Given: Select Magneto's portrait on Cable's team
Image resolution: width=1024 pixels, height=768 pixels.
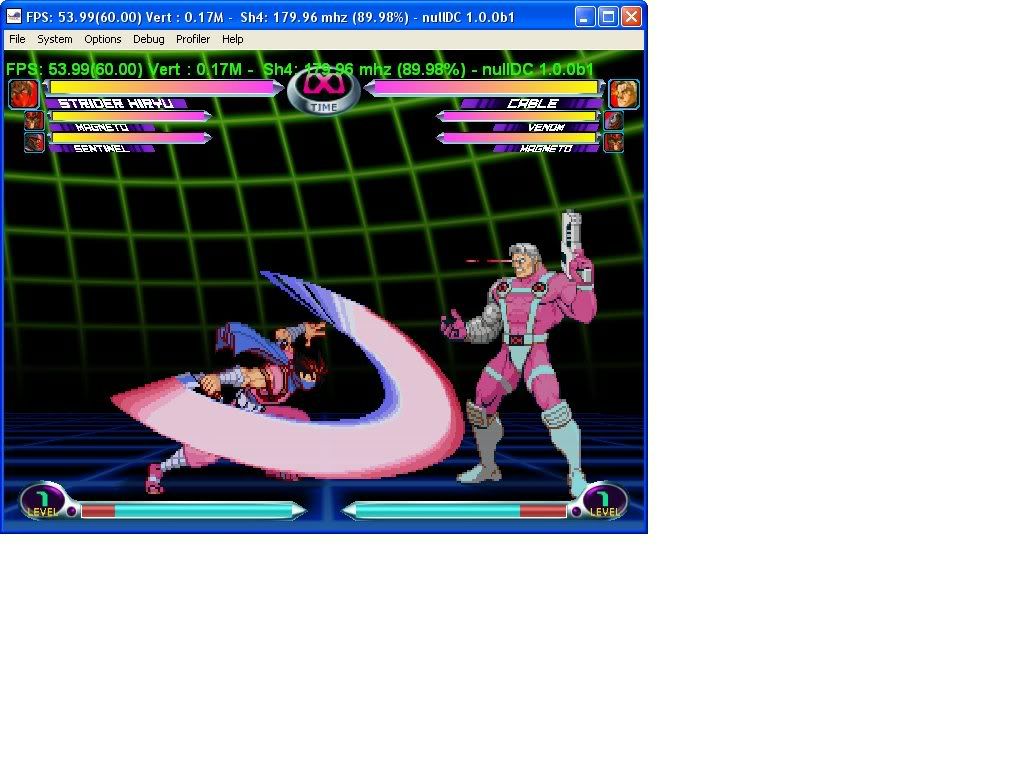Looking at the screenshot, I should (x=613, y=142).
